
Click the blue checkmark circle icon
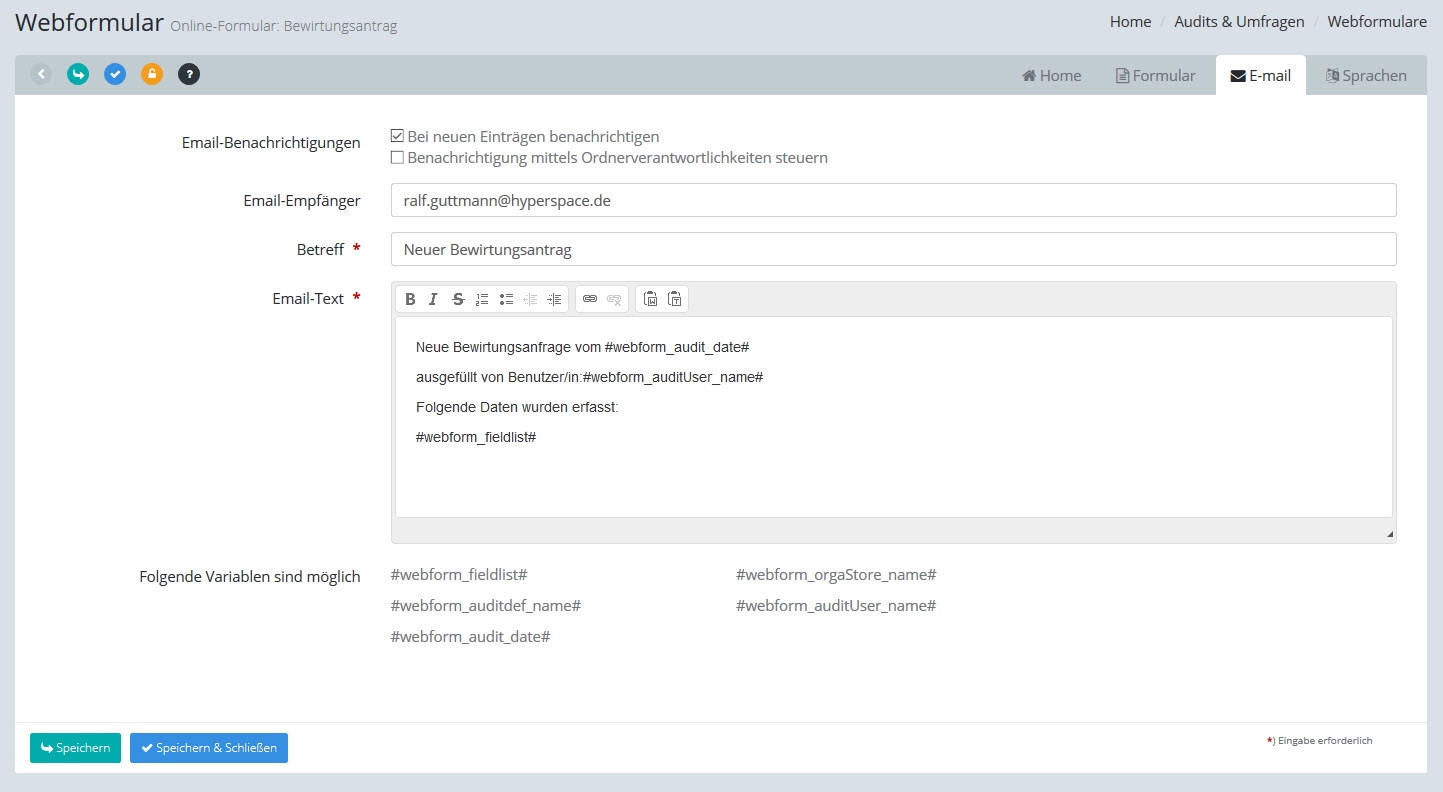click(x=115, y=74)
